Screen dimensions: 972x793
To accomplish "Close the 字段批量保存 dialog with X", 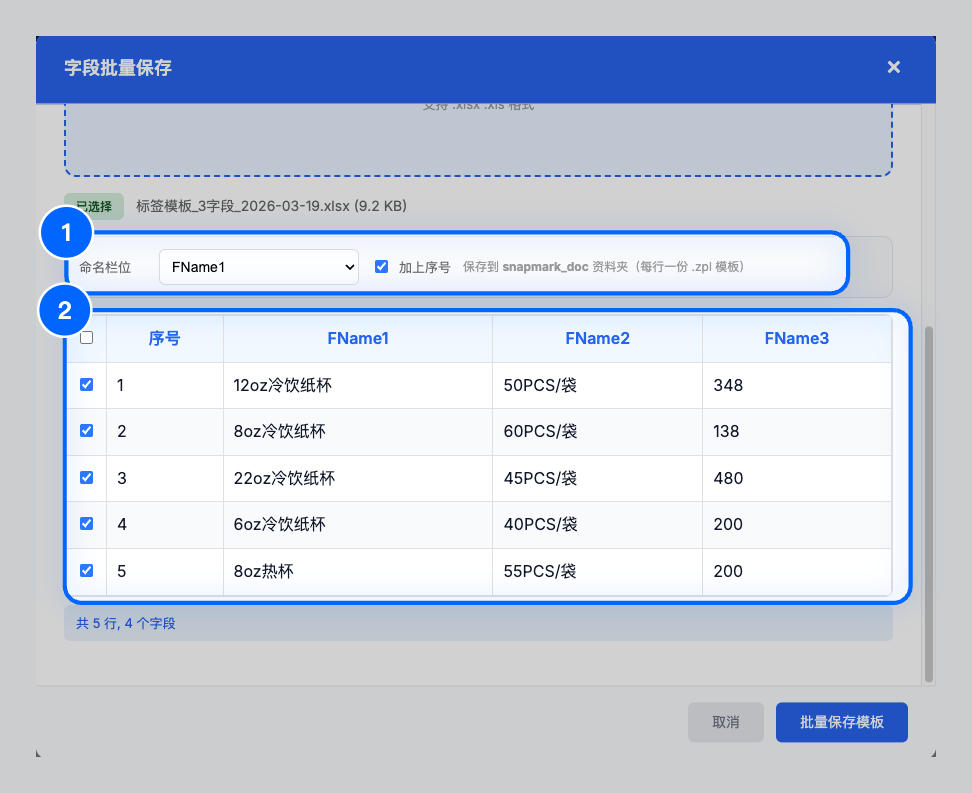I will [x=893, y=67].
